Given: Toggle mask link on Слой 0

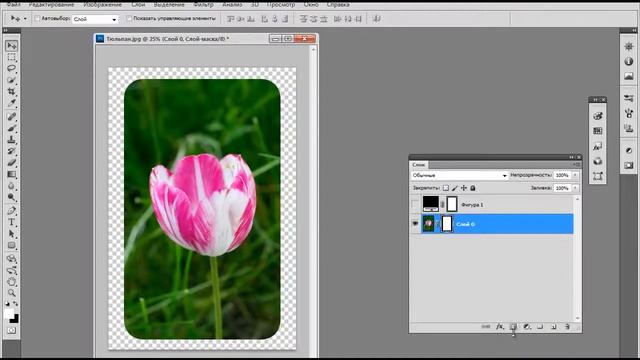Looking at the screenshot, I should (438, 224).
